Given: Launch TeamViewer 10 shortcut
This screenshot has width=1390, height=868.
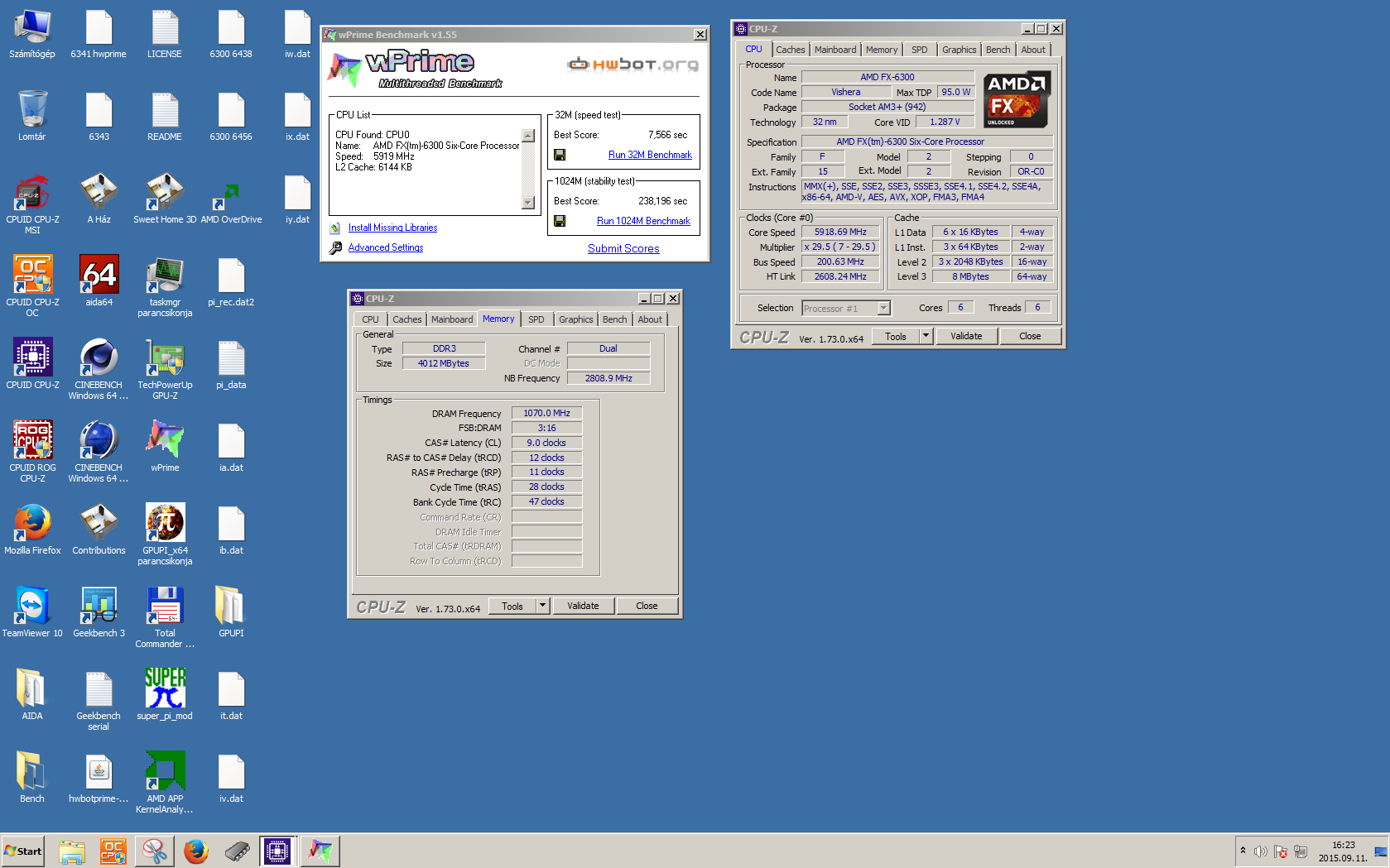Looking at the screenshot, I should [x=32, y=613].
